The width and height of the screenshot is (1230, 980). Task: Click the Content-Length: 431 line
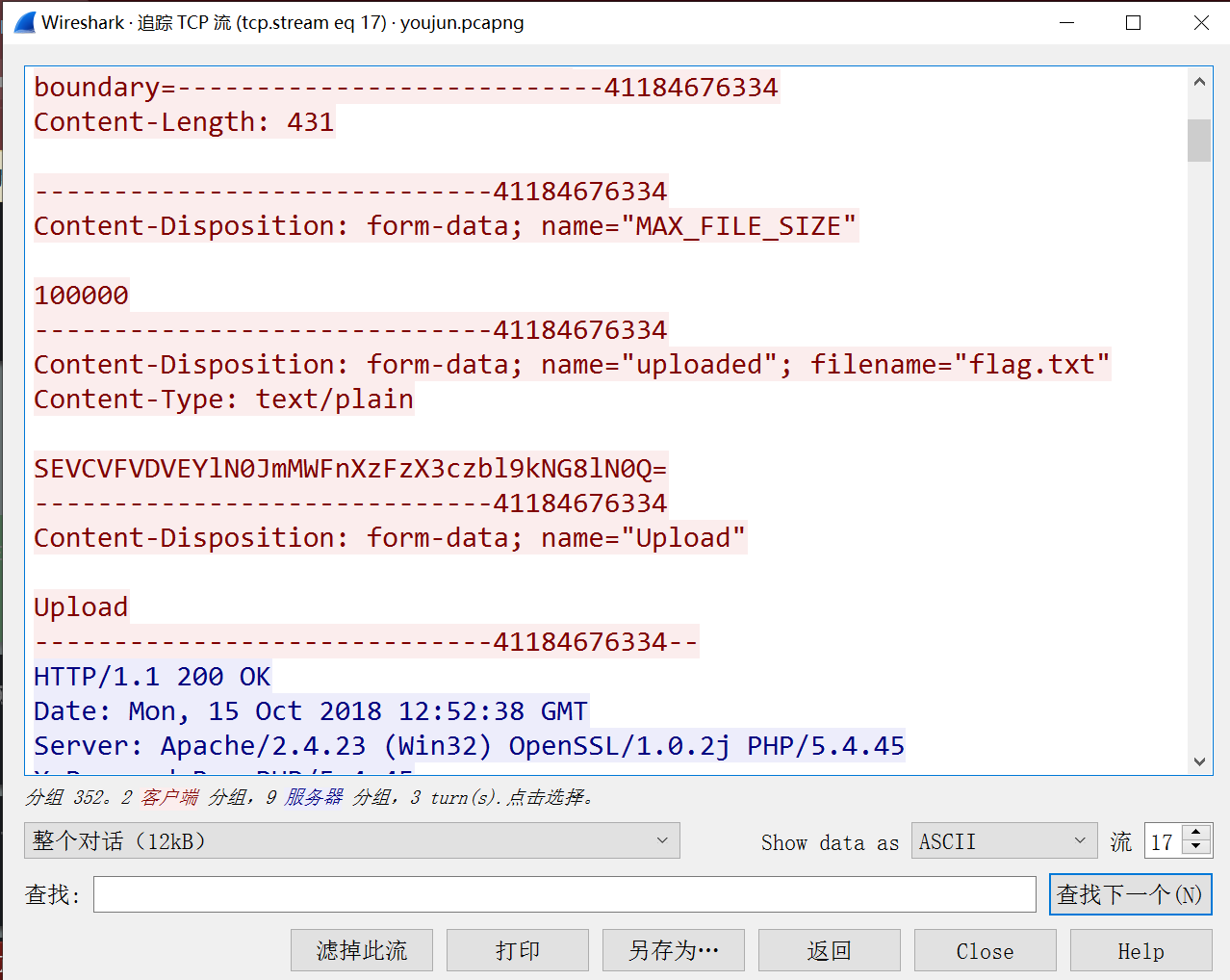(x=184, y=122)
